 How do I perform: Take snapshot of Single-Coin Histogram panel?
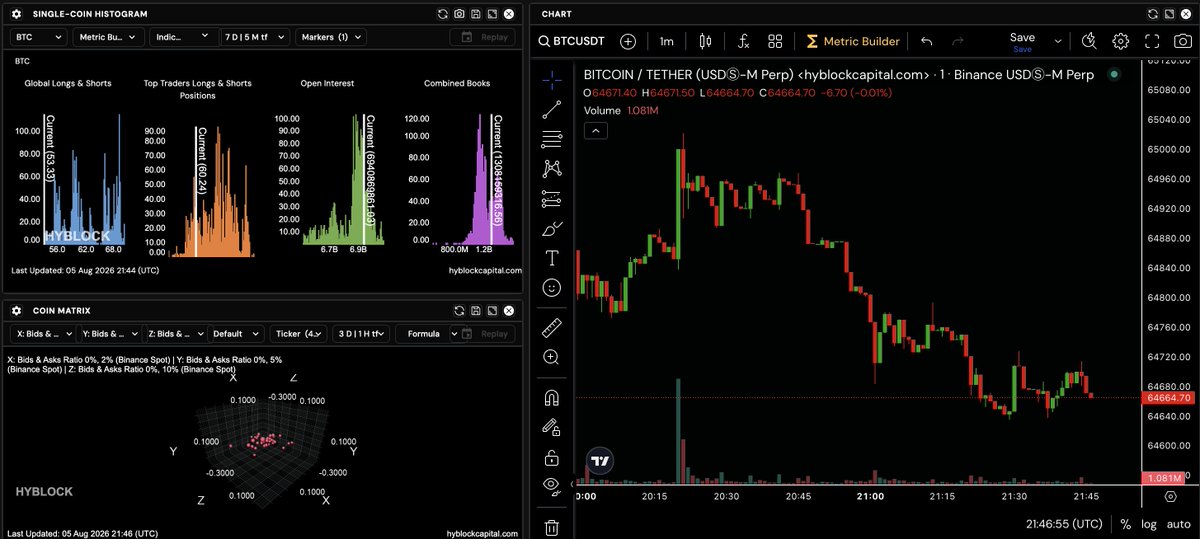click(459, 14)
